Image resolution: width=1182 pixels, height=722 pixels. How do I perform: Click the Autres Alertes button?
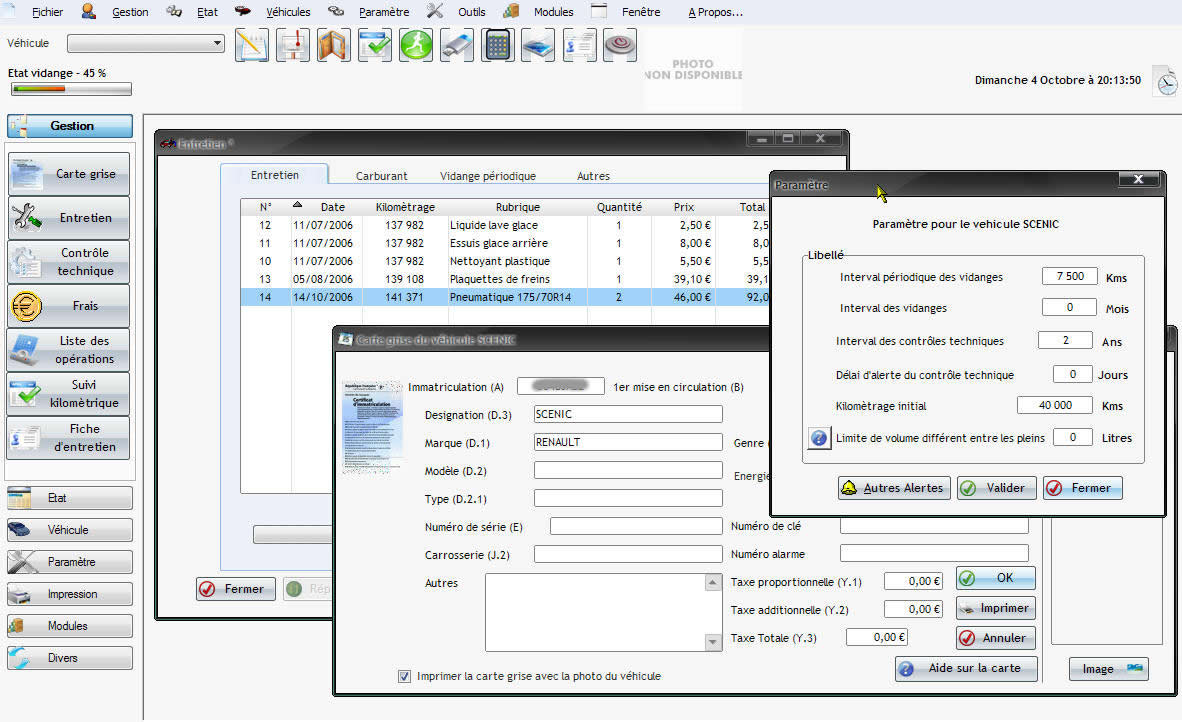point(892,488)
